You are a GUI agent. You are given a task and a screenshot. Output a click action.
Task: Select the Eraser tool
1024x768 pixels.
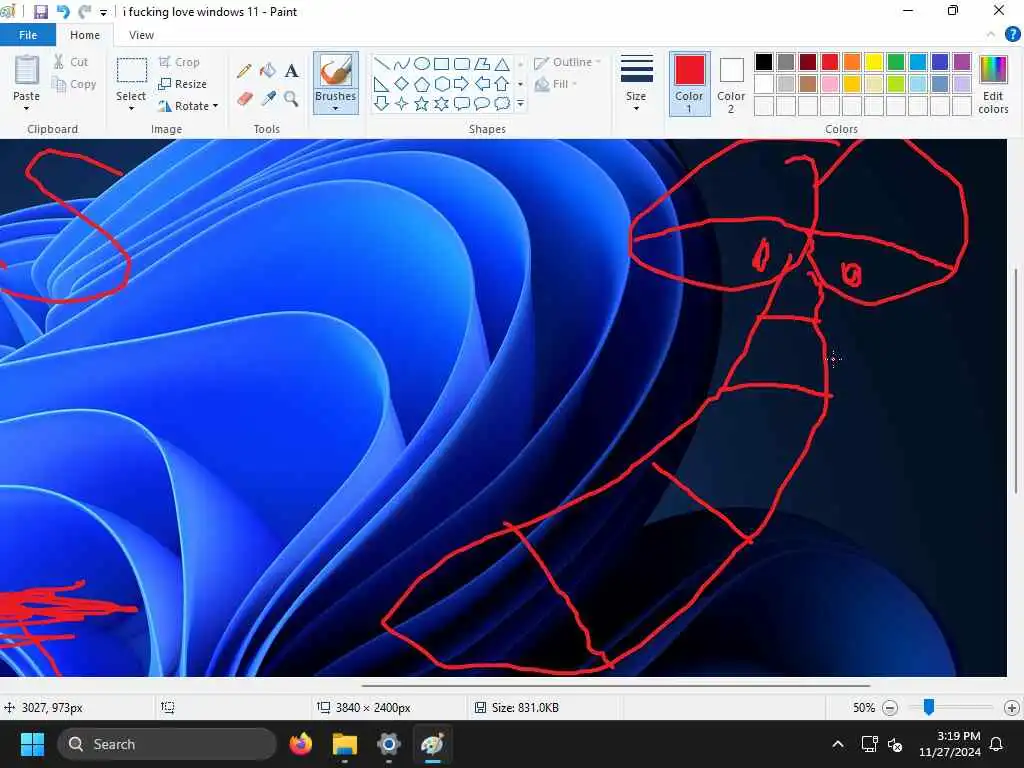click(x=245, y=99)
